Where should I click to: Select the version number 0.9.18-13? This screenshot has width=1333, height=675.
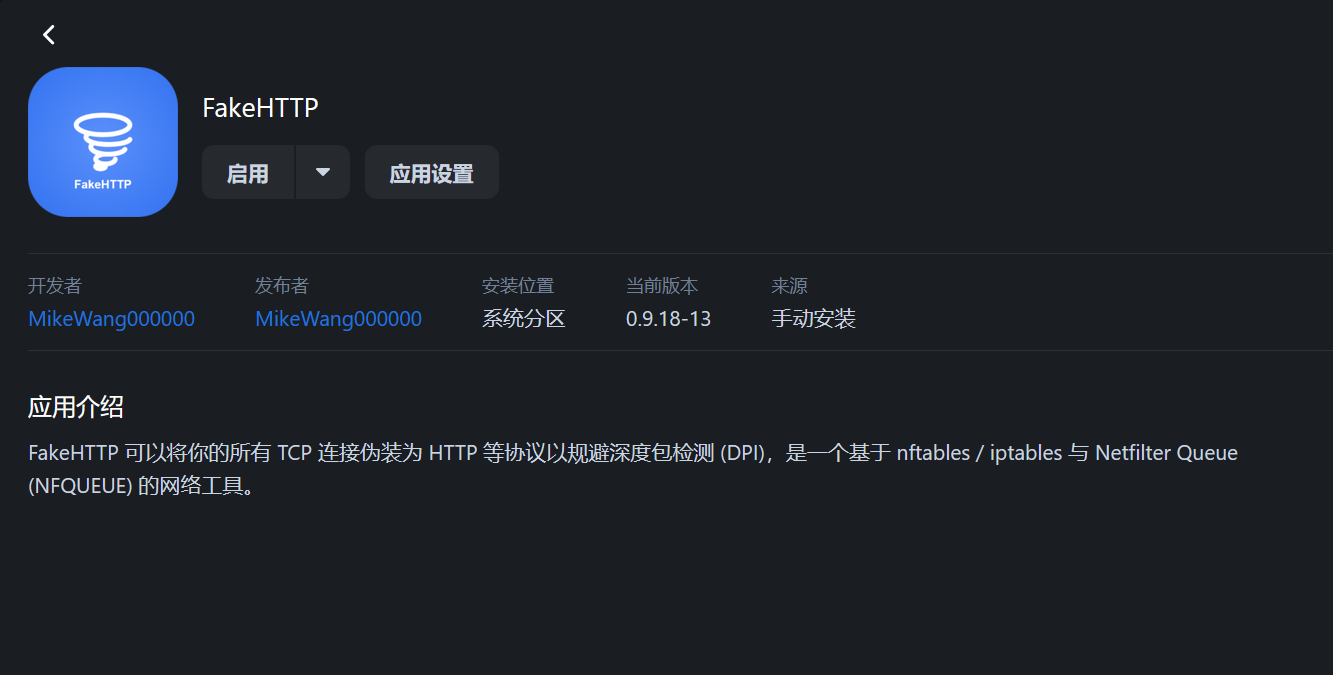(667, 318)
